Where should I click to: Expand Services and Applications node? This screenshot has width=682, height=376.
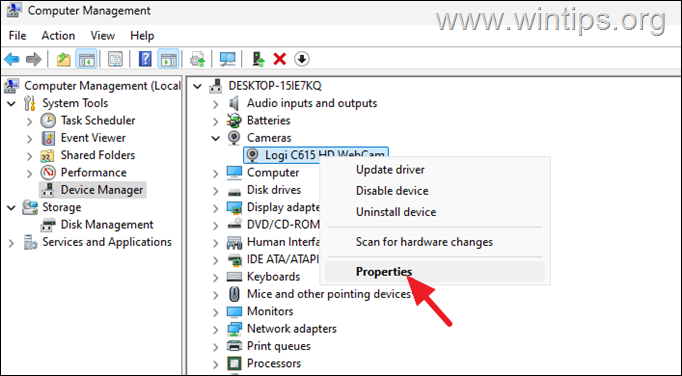click(11, 243)
